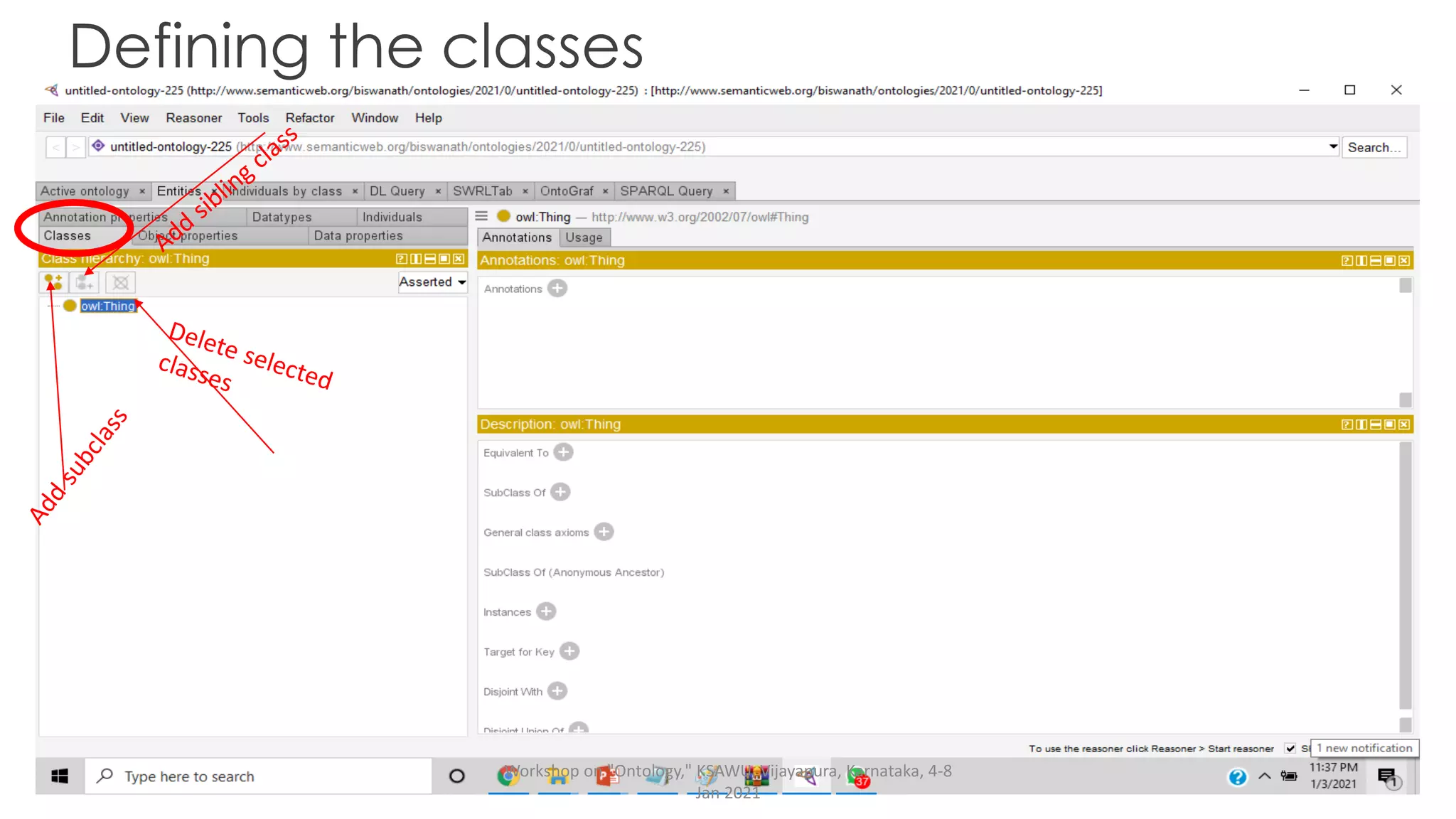The width and height of the screenshot is (1456, 819).
Task: Click the plus beside Disjoint With
Action: [557, 691]
